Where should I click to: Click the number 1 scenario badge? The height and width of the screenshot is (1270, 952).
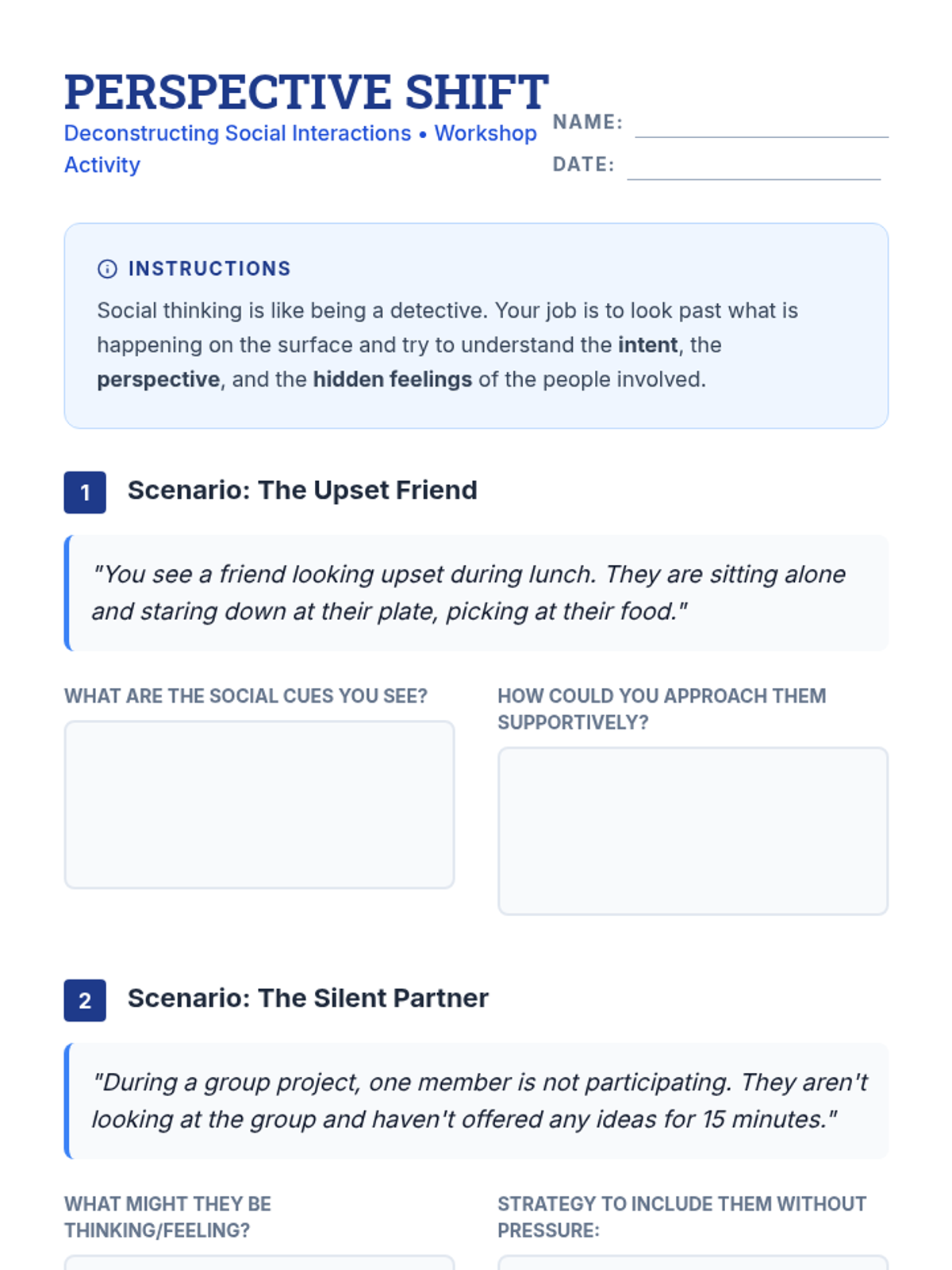click(x=85, y=492)
